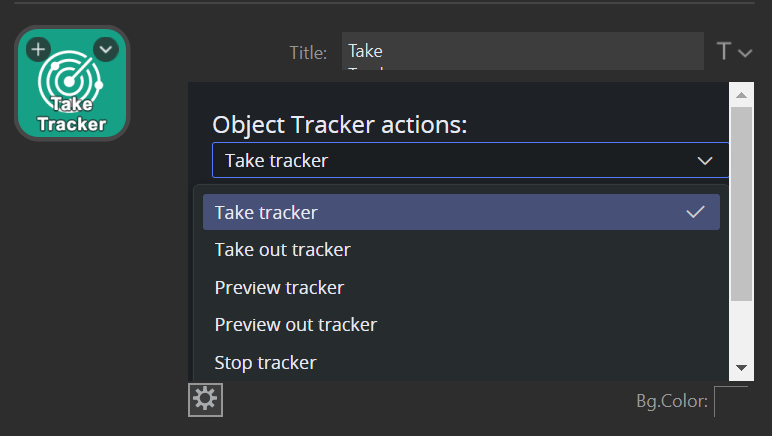Select 'Preview out tracker' action
Screen dimensions: 772x436
295,325
